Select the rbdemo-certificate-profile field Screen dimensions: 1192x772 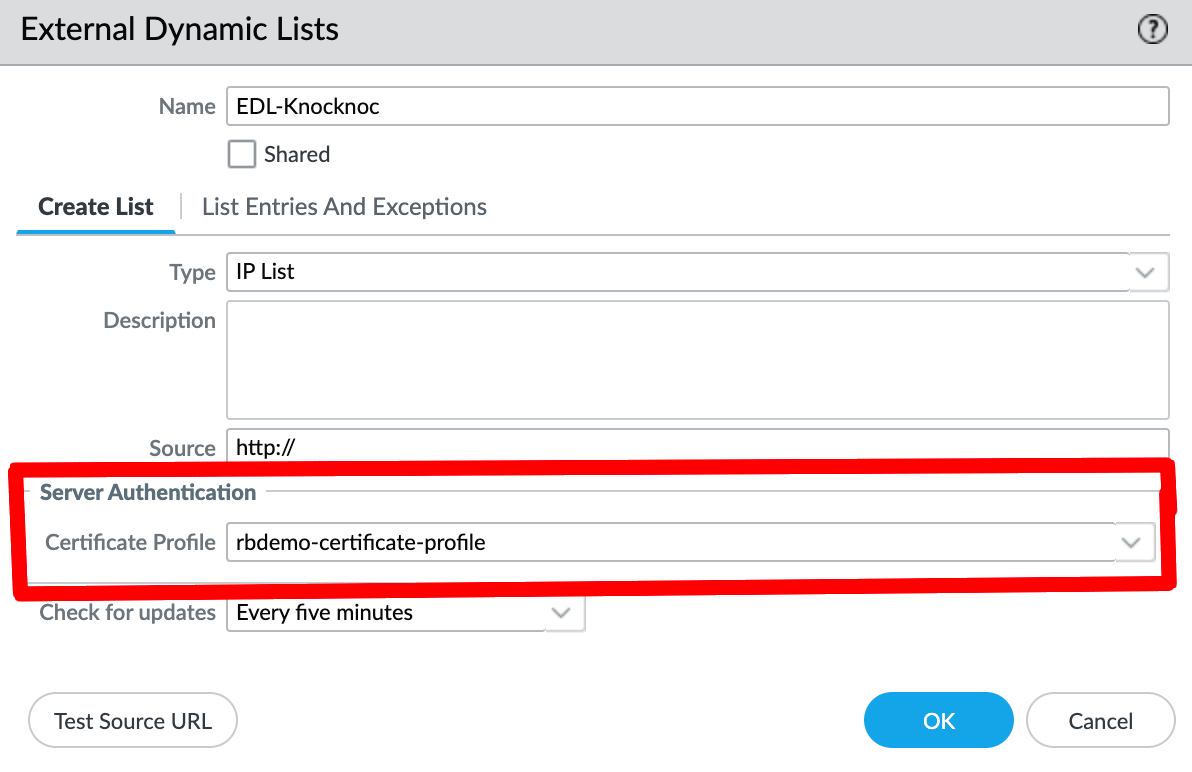pos(668,543)
